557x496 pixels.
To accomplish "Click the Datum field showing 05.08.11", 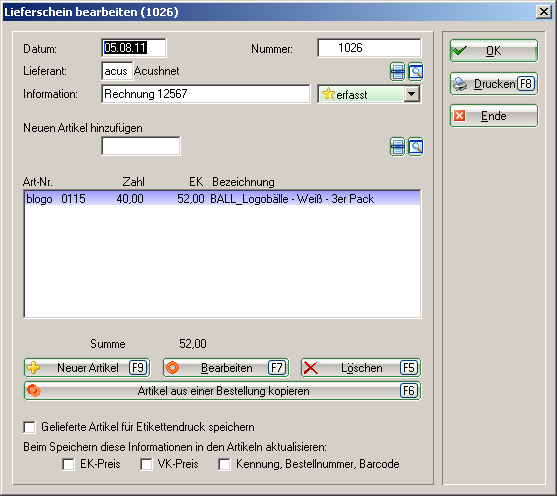I will tap(134, 48).
